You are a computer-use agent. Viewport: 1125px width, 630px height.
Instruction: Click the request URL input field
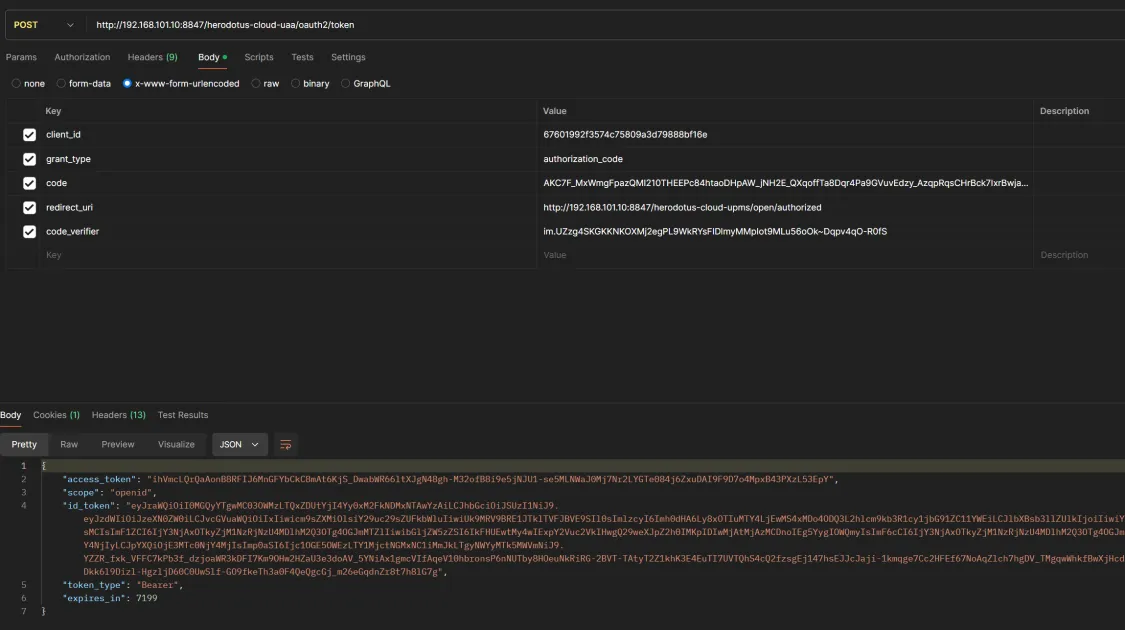click(600, 25)
